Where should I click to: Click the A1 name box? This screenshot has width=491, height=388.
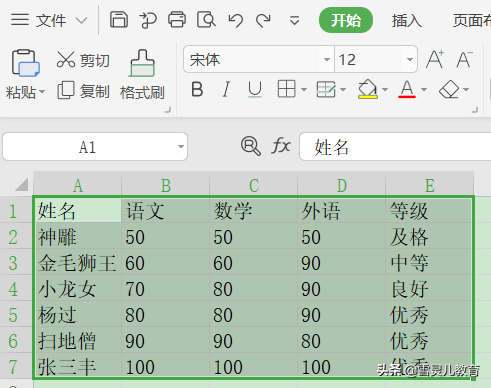pos(88,147)
